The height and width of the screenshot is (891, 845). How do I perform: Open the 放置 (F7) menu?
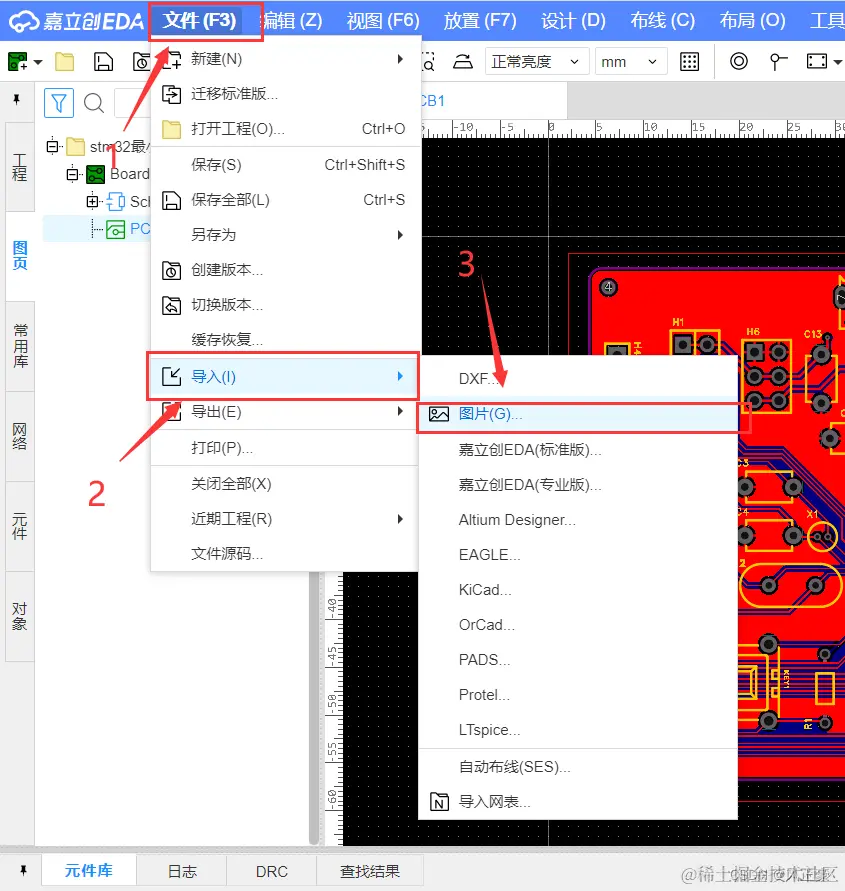[480, 21]
